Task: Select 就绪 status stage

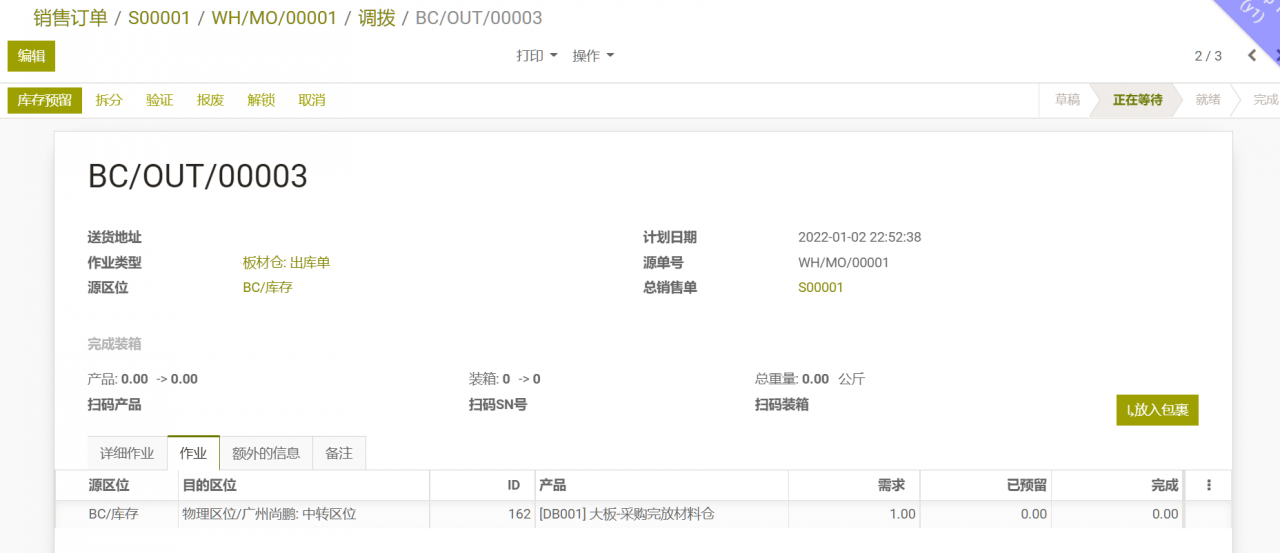Action: click(x=1208, y=100)
